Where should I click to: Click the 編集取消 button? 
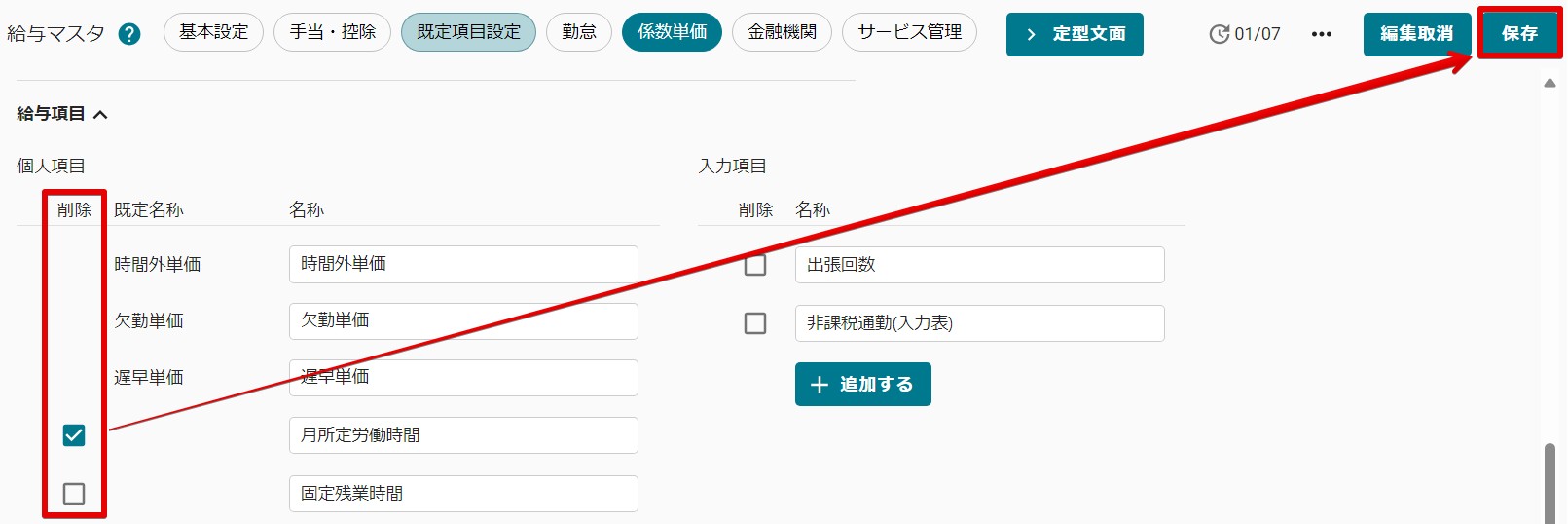point(1417,34)
